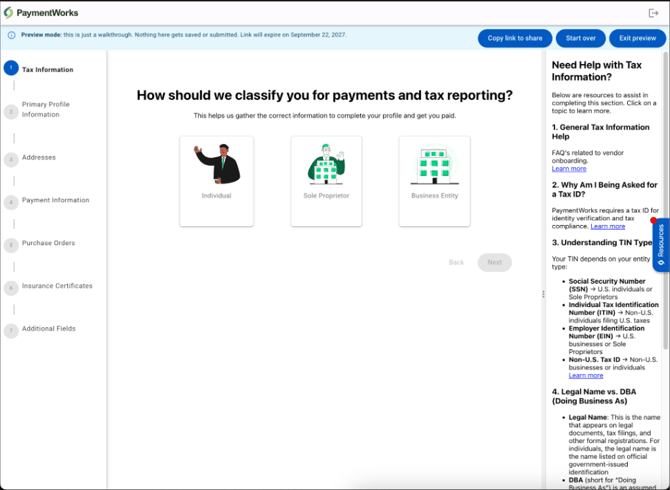This screenshot has width=670, height=490.
Task: Select the Individual illustration card
Action: 217,181
